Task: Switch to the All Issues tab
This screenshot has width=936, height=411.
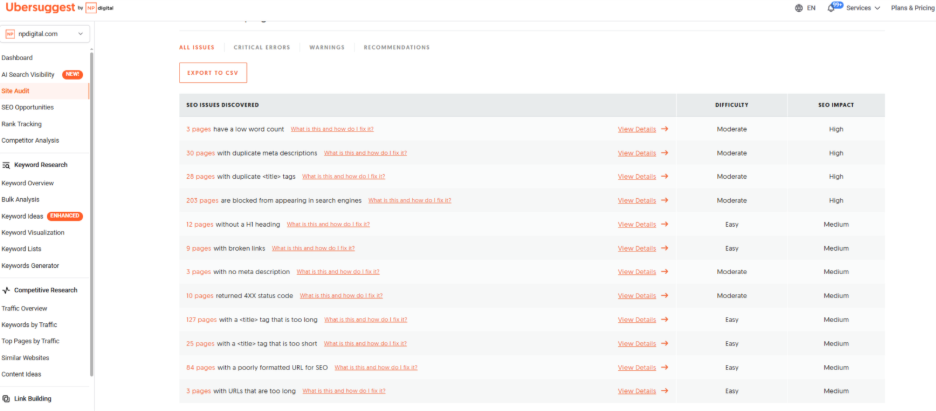Action: coord(197,47)
